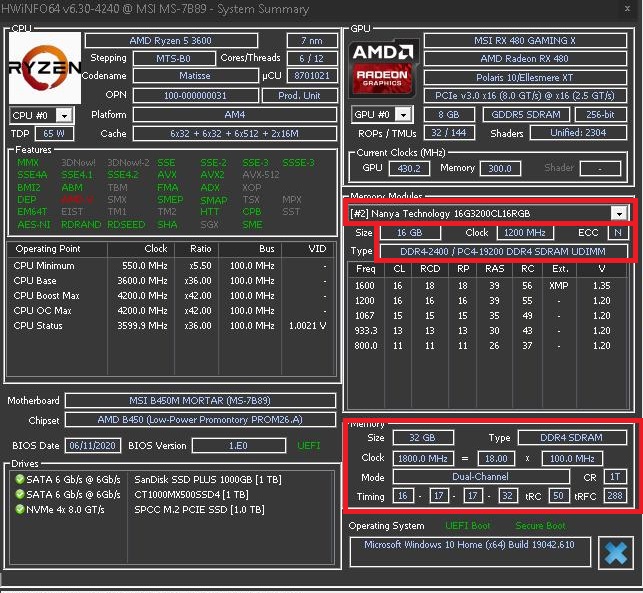Click the command rate 1T field
Viewport: 643px width, 593px height.
pos(615,477)
